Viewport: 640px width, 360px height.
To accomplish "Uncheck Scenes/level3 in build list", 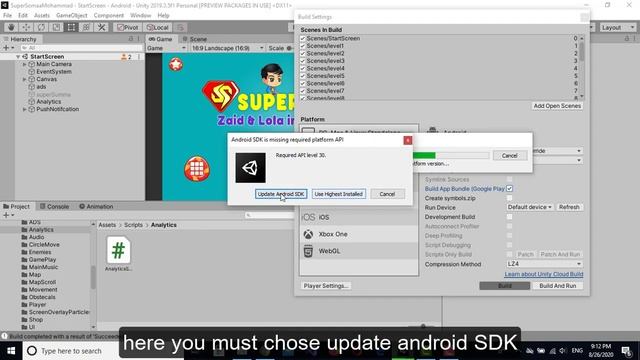I will (x=302, y=61).
